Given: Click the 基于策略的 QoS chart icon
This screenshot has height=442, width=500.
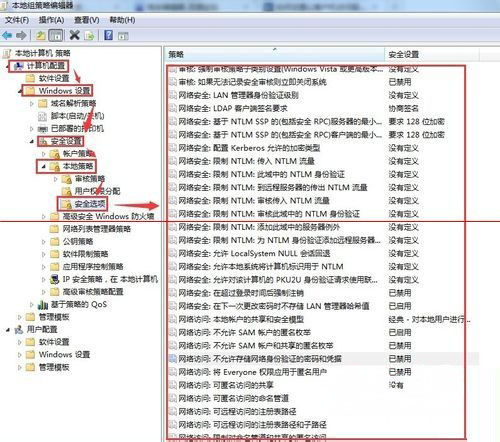Looking at the screenshot, I should 42,304.
